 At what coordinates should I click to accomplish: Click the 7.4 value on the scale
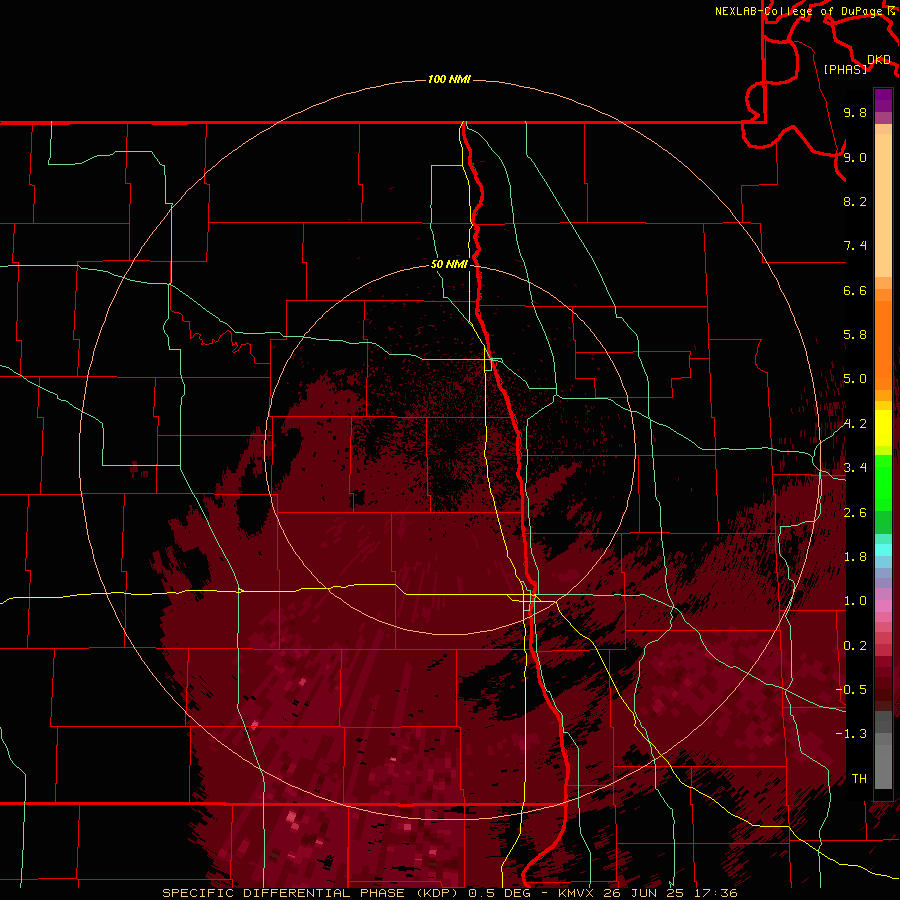[x=855, y=246]
